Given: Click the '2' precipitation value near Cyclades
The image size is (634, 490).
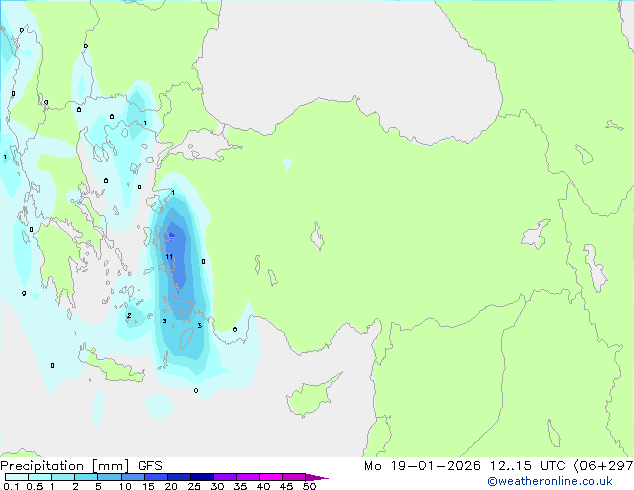Looking at the screenshot, I should 129,315.
